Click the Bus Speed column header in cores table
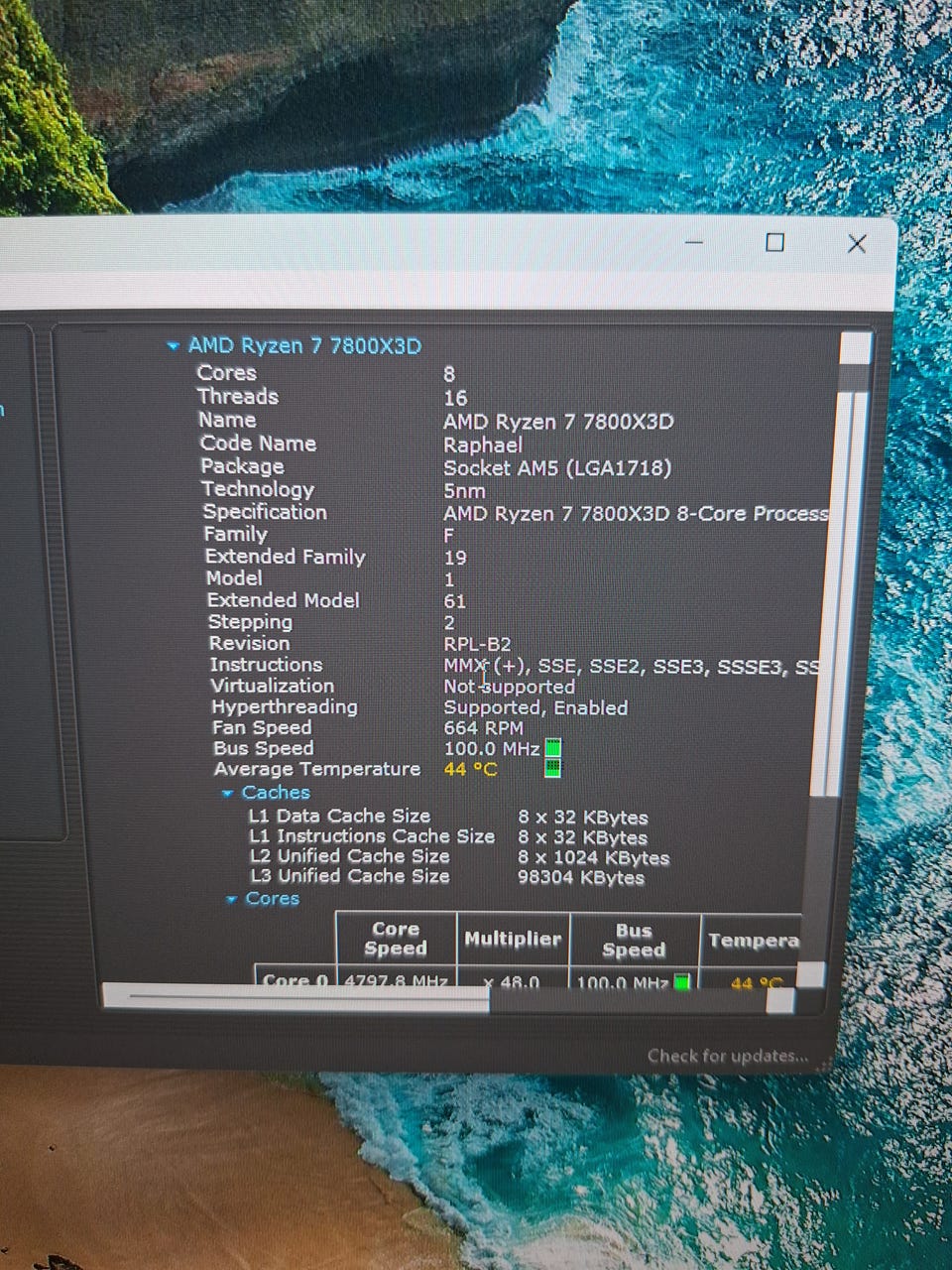 [634, 940]
